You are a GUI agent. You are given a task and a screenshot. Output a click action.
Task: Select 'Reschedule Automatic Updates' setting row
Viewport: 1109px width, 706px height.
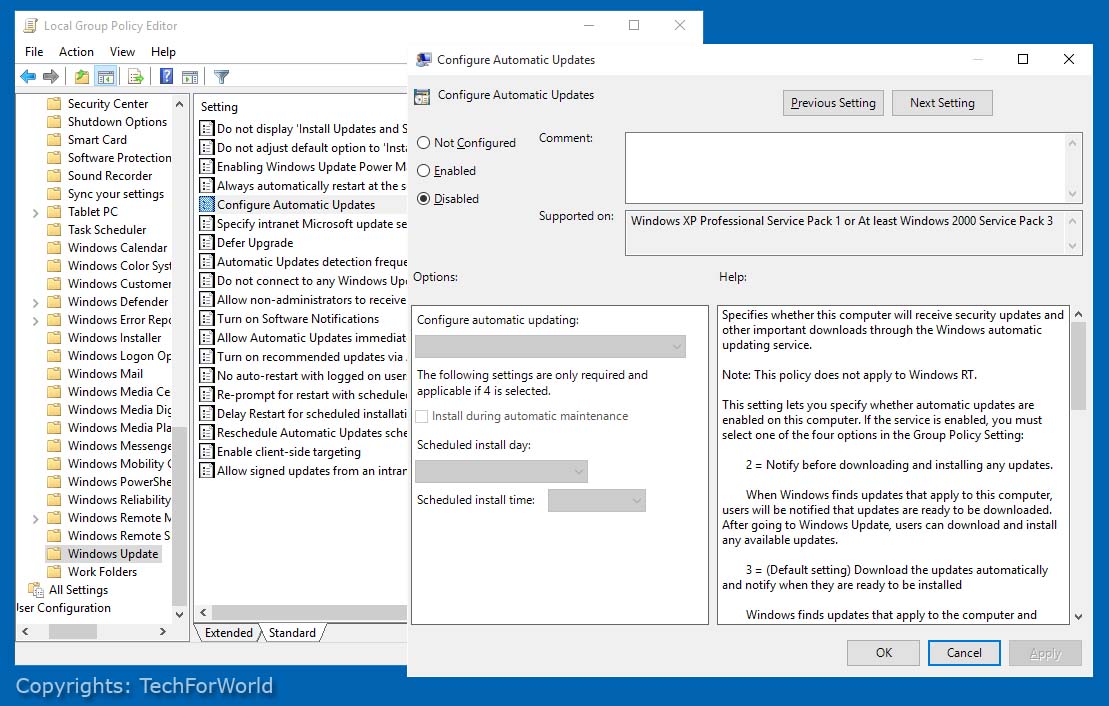click(x=303, y=433)
